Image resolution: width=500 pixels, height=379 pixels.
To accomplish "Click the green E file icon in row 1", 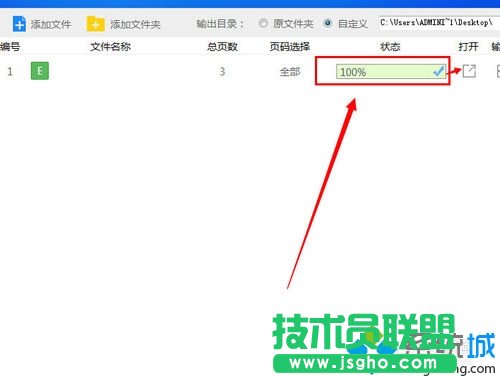I will tap(40, 71).
